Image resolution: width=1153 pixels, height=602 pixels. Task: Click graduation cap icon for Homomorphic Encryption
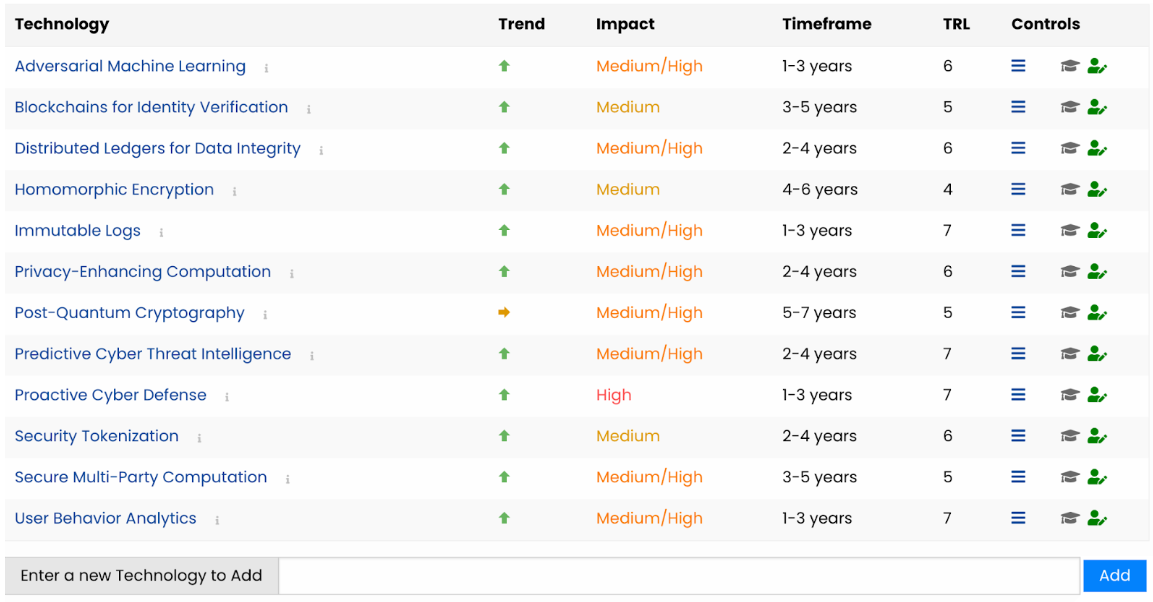1069,190
